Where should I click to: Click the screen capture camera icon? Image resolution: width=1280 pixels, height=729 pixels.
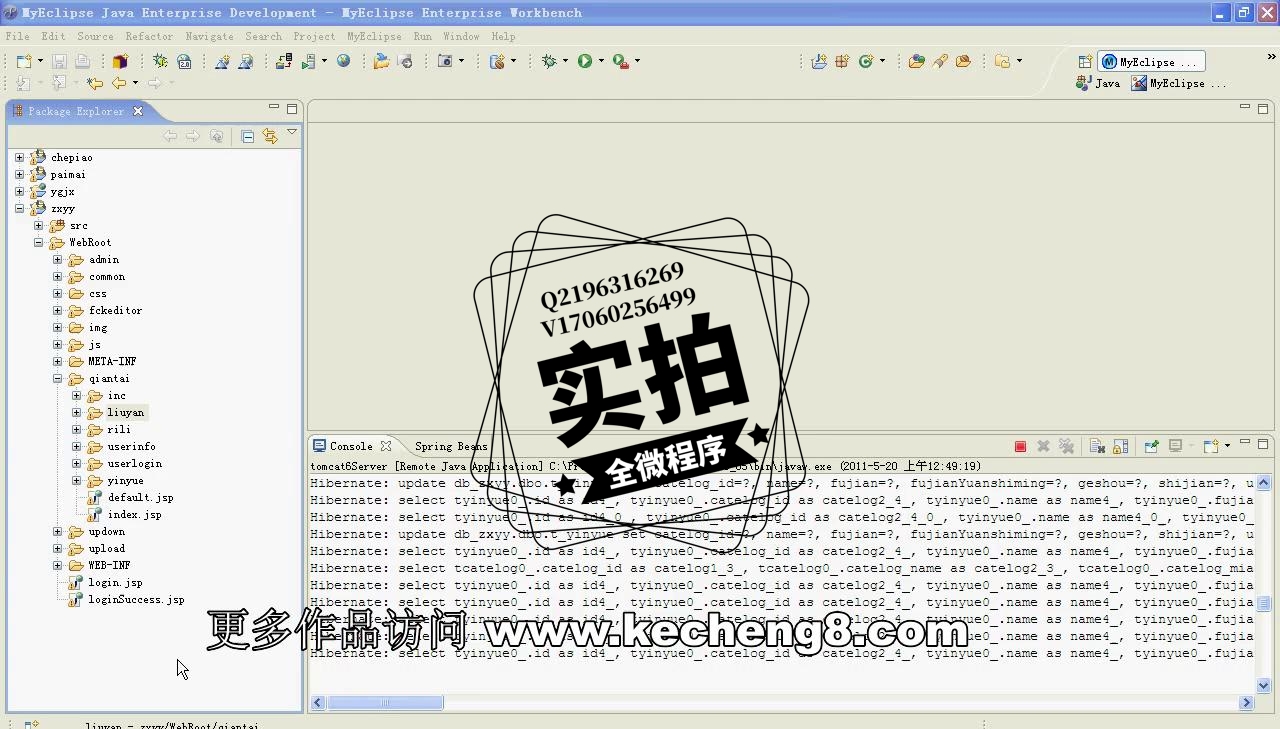point(446,61)
